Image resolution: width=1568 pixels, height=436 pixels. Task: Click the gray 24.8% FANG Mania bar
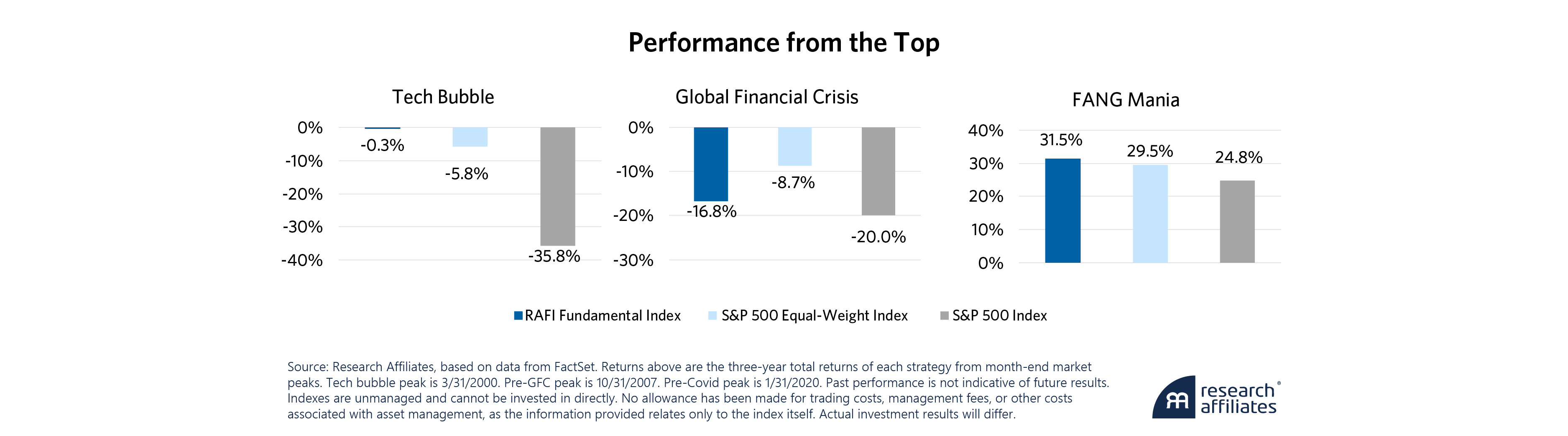tap(1237, 221)
